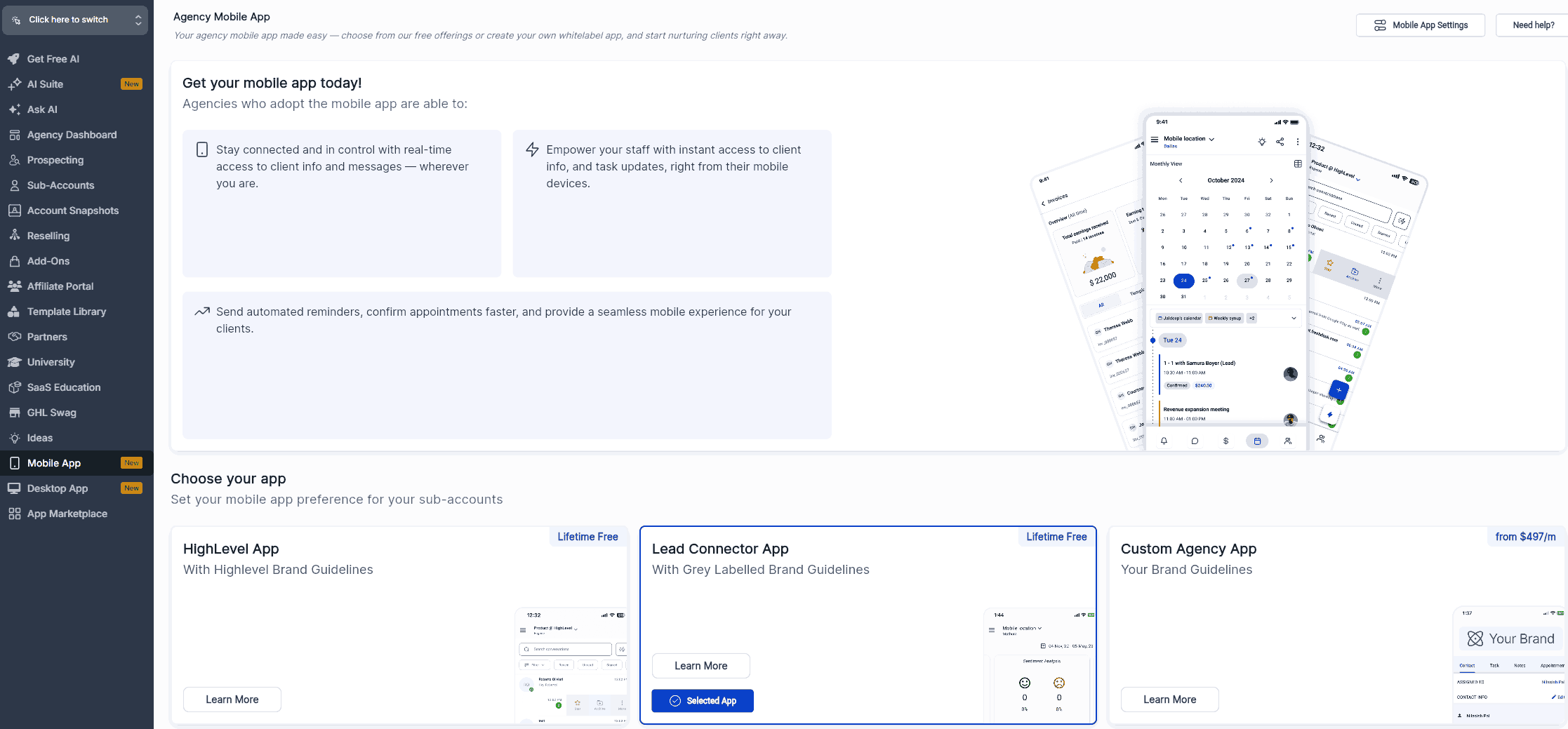Click the Lead Connector App phone preview
Viewport: 1568px width, 729px height.
1039,665
